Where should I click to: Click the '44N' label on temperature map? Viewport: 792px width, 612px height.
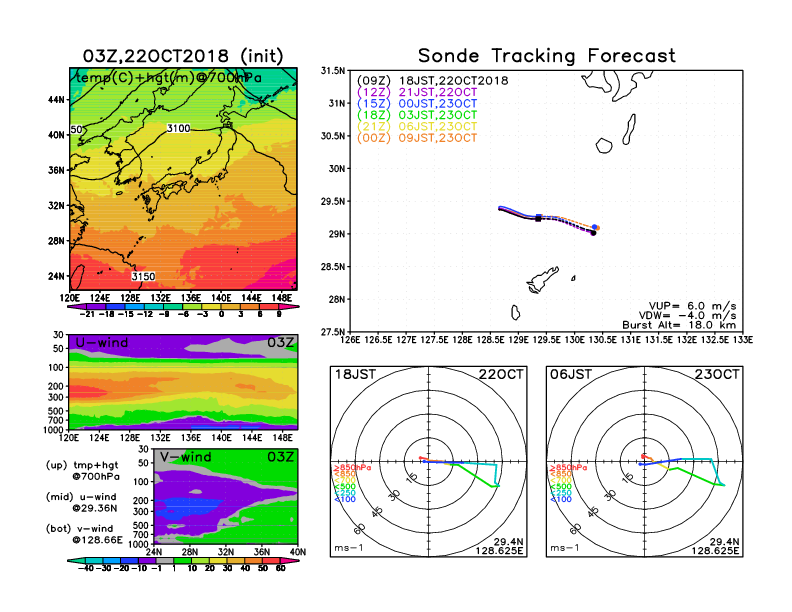(x=56, y=100)
